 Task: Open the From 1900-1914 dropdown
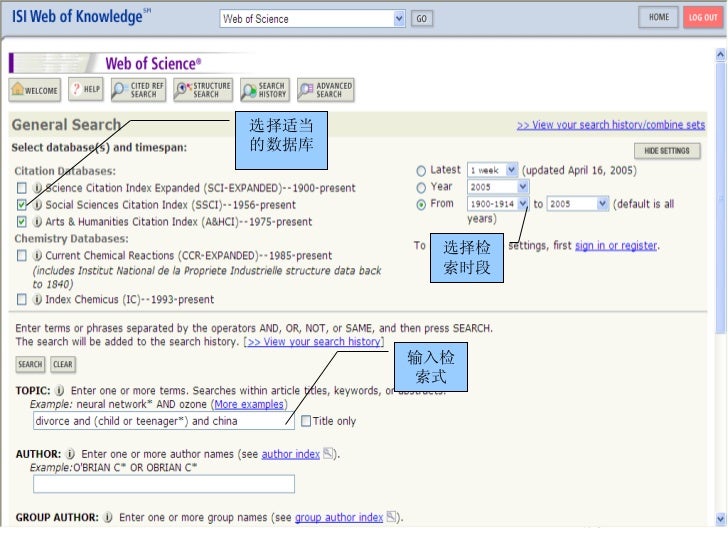(x=498, y=204)
